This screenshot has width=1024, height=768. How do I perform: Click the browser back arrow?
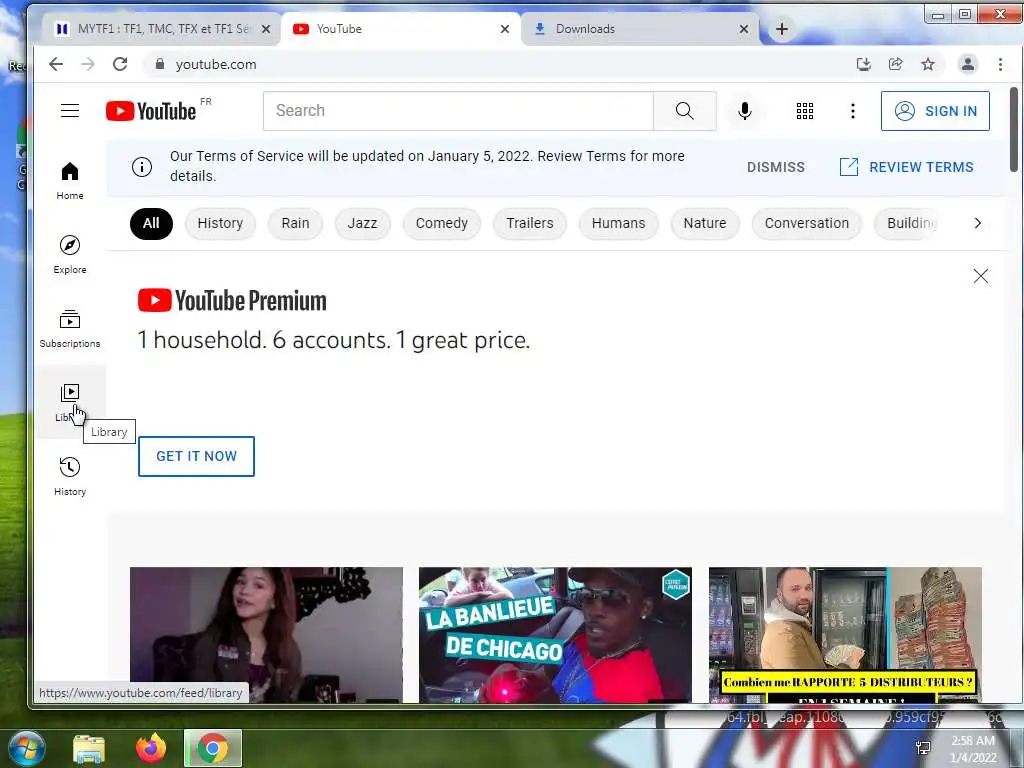56,64
